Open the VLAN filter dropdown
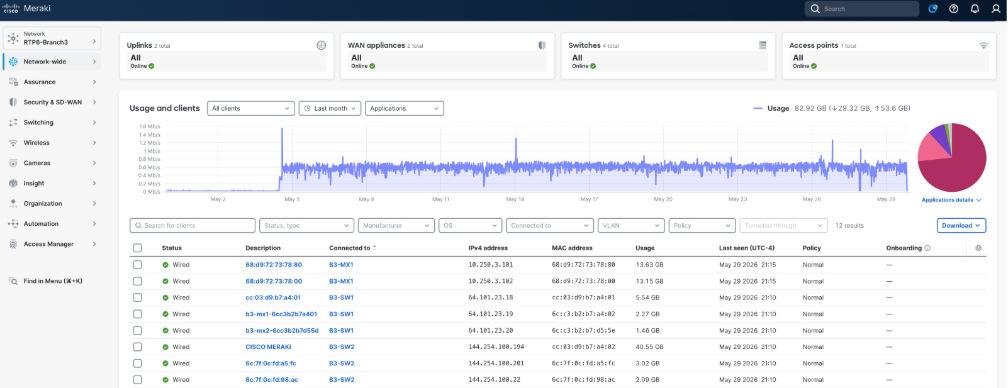The image size is (1008, 388). 631,225
